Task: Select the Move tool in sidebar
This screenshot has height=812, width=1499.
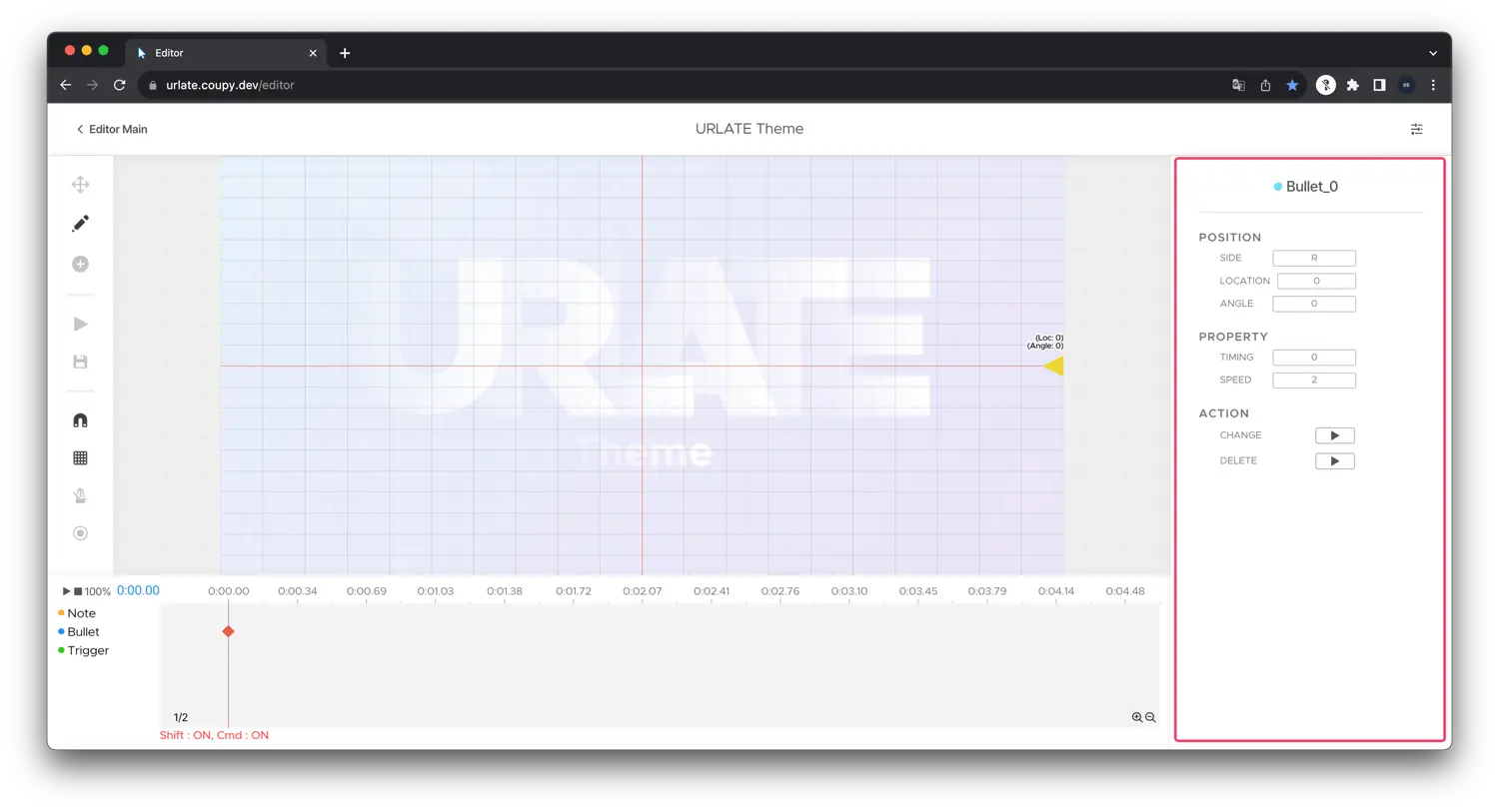Action: point(80,185)
